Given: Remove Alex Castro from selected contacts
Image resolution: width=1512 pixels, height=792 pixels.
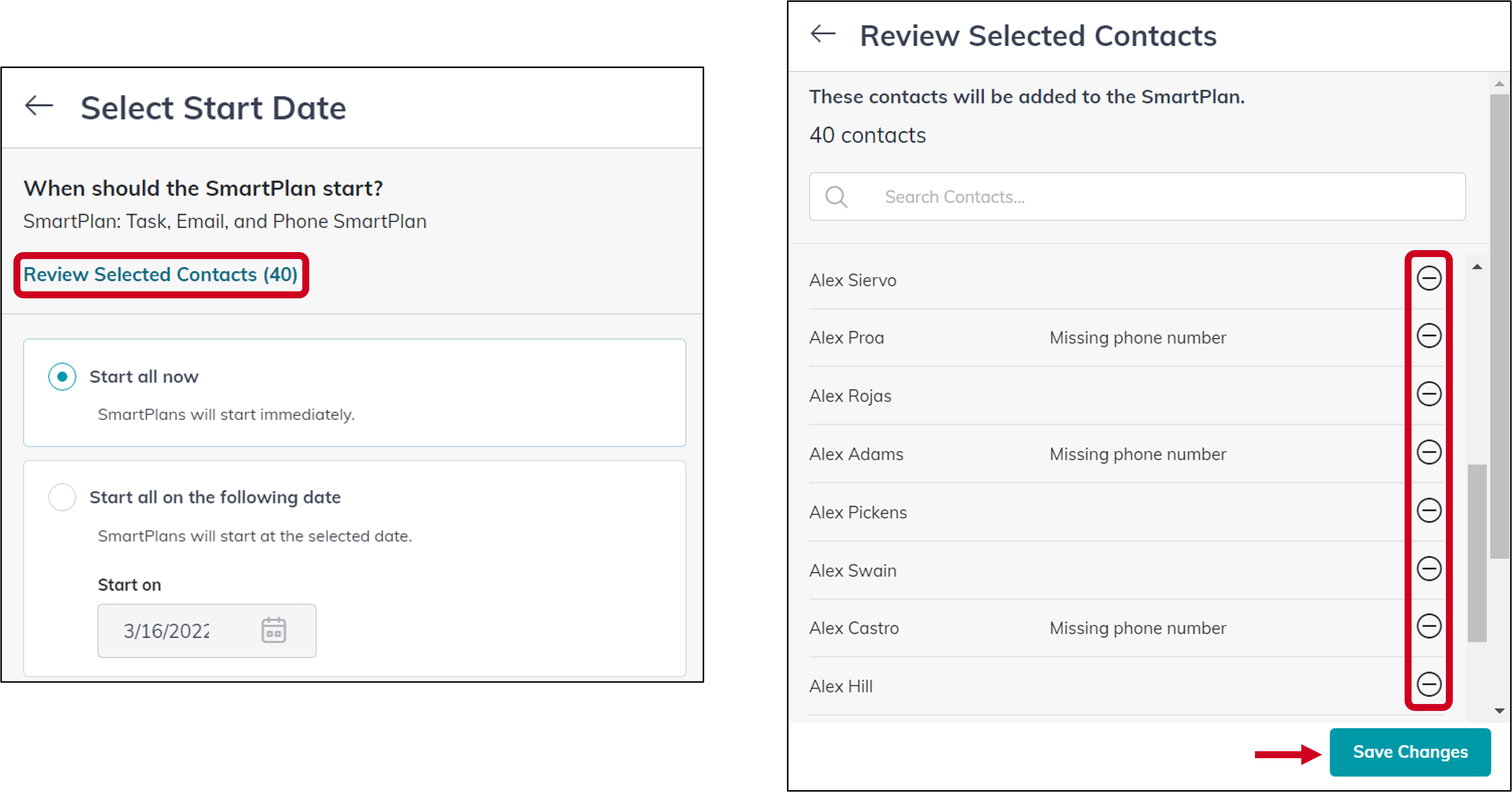Looking at the screenshot, I should click(x=1428, y=626).
